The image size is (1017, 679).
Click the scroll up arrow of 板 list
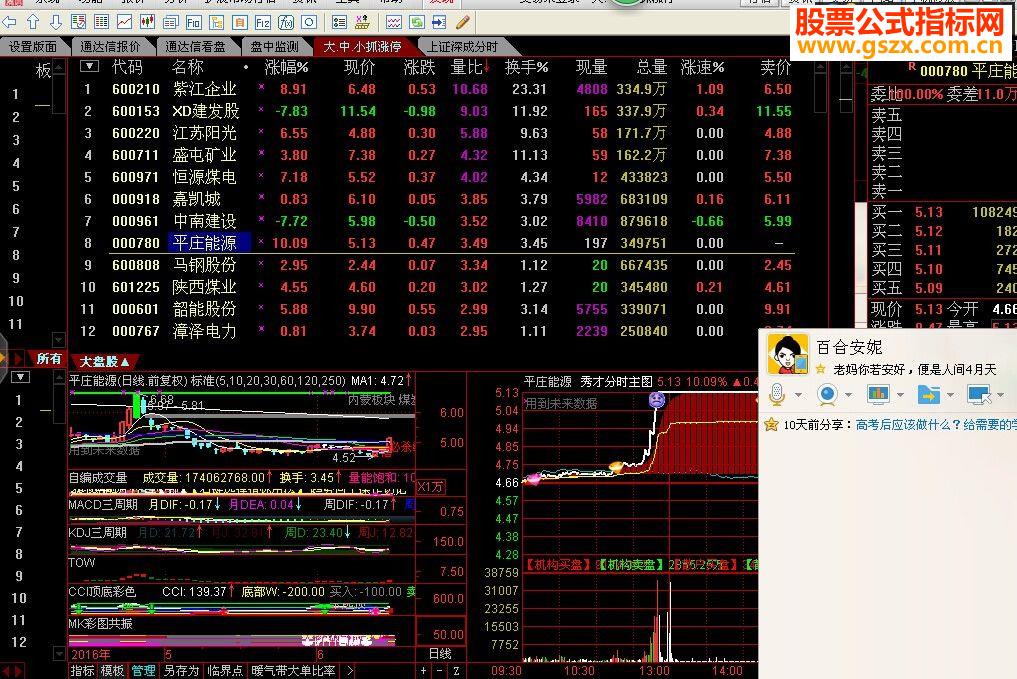click(58, 67)
